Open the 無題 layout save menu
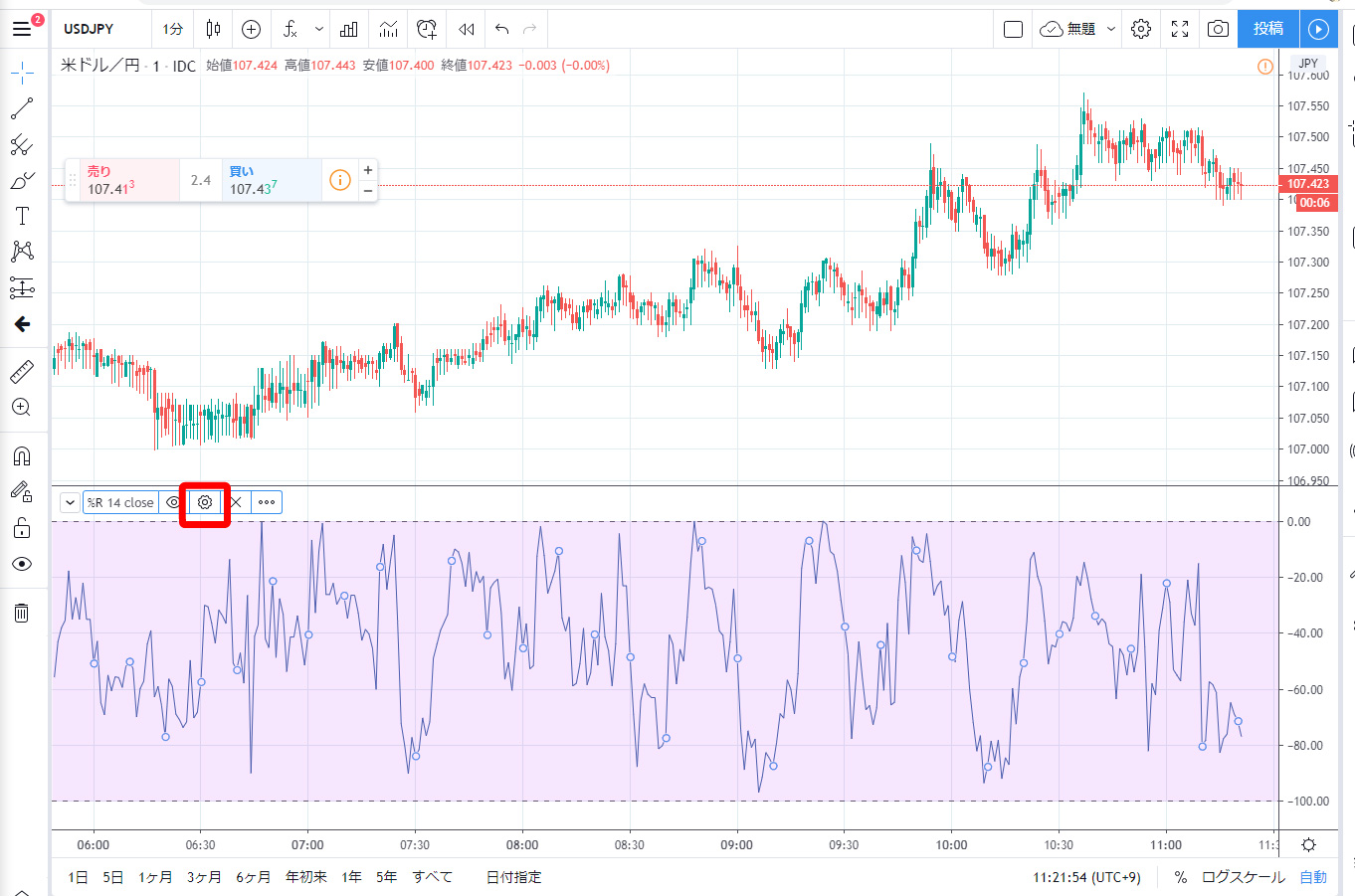This screenshot has width=1355, height=896. [1078, 29]
